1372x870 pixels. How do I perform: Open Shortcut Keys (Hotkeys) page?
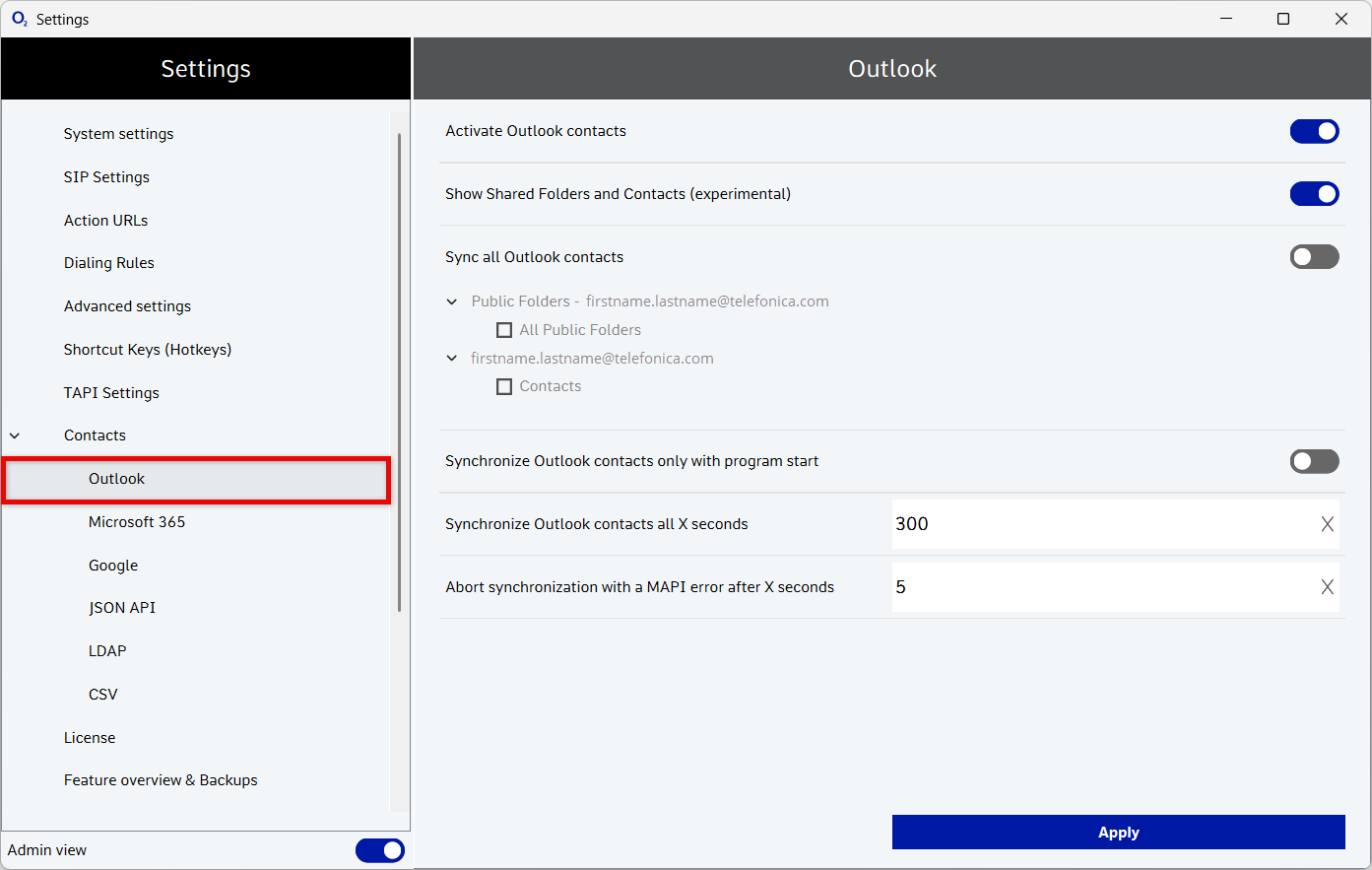tap(148, 350)
